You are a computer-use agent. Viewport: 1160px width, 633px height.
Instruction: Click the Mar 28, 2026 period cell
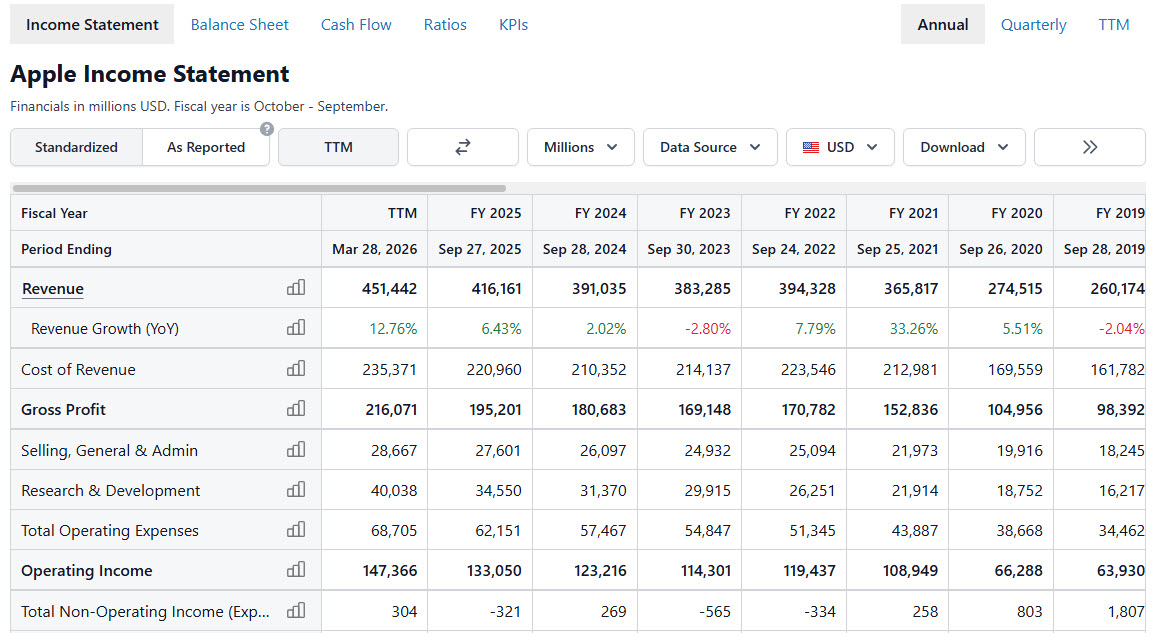click(x=374, y=249)
